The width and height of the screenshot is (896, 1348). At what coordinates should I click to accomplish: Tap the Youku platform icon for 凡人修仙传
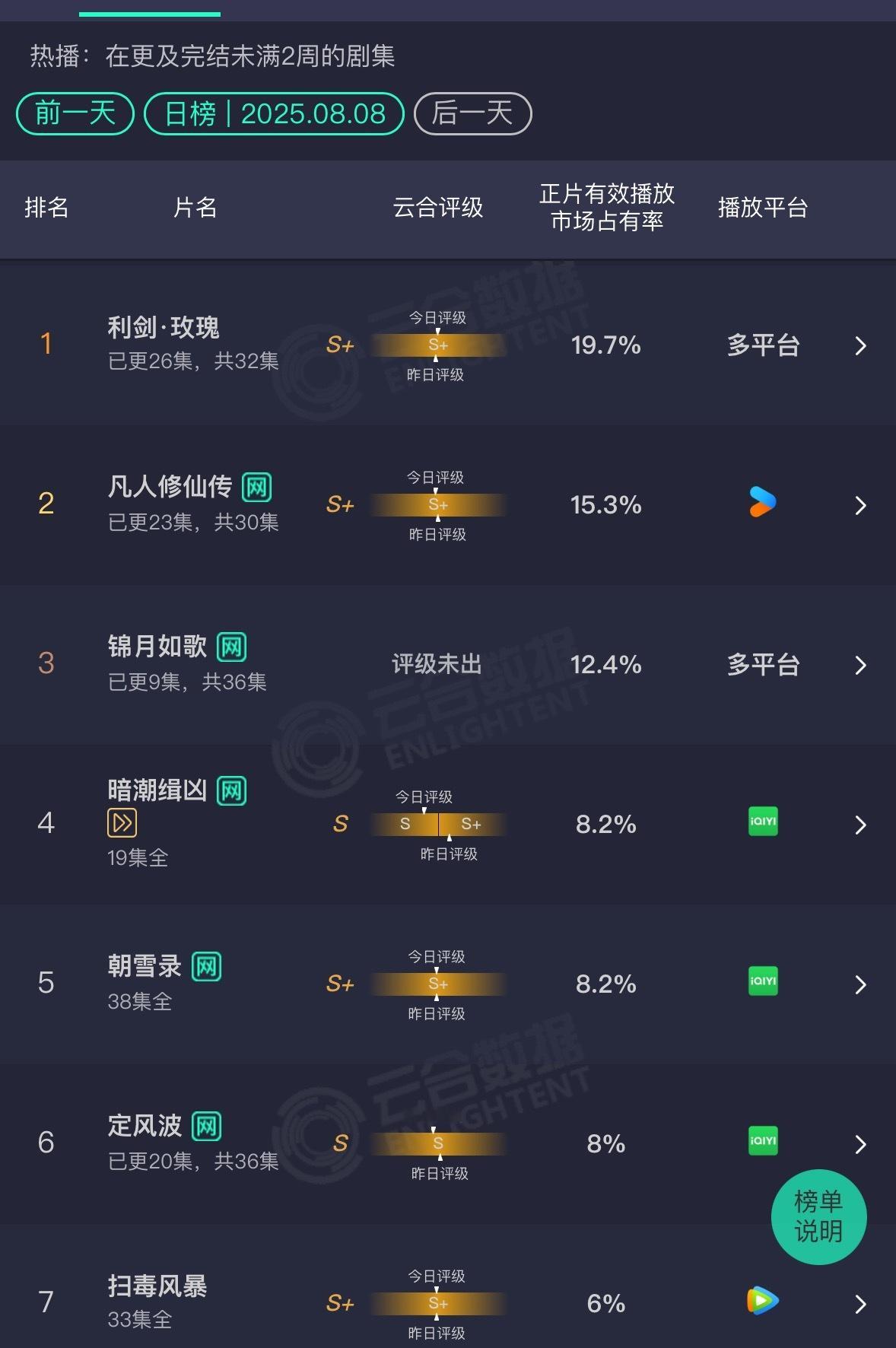point(763,503)
